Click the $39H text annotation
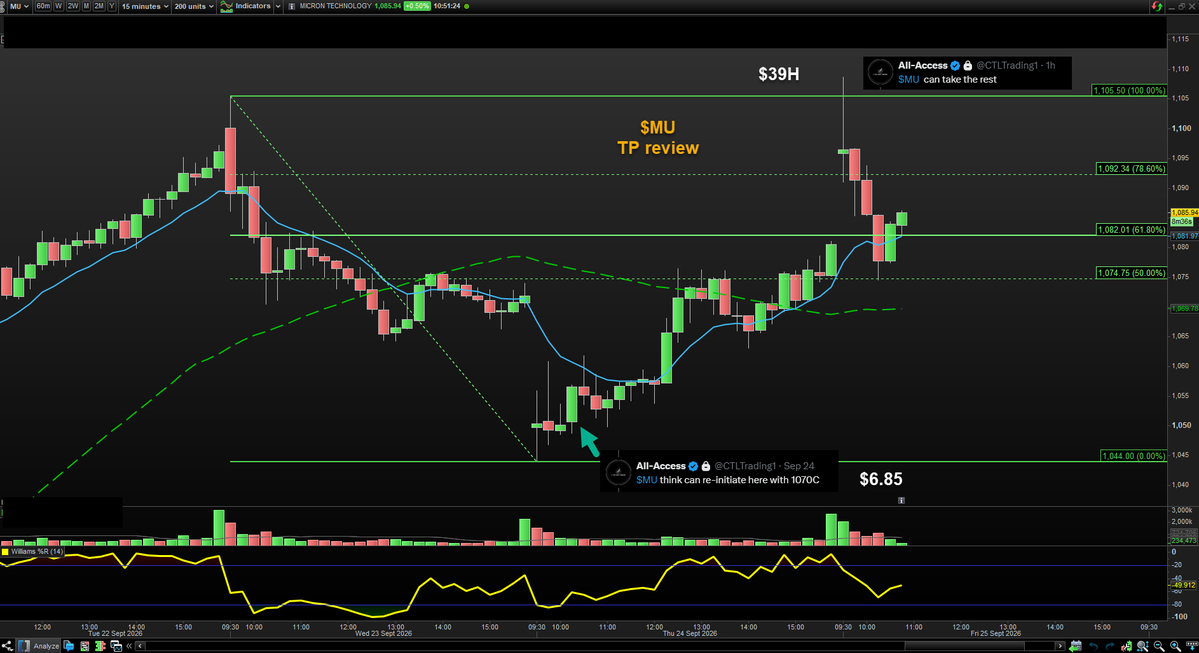Screen dimensions: 1199x653 point(778,74)
